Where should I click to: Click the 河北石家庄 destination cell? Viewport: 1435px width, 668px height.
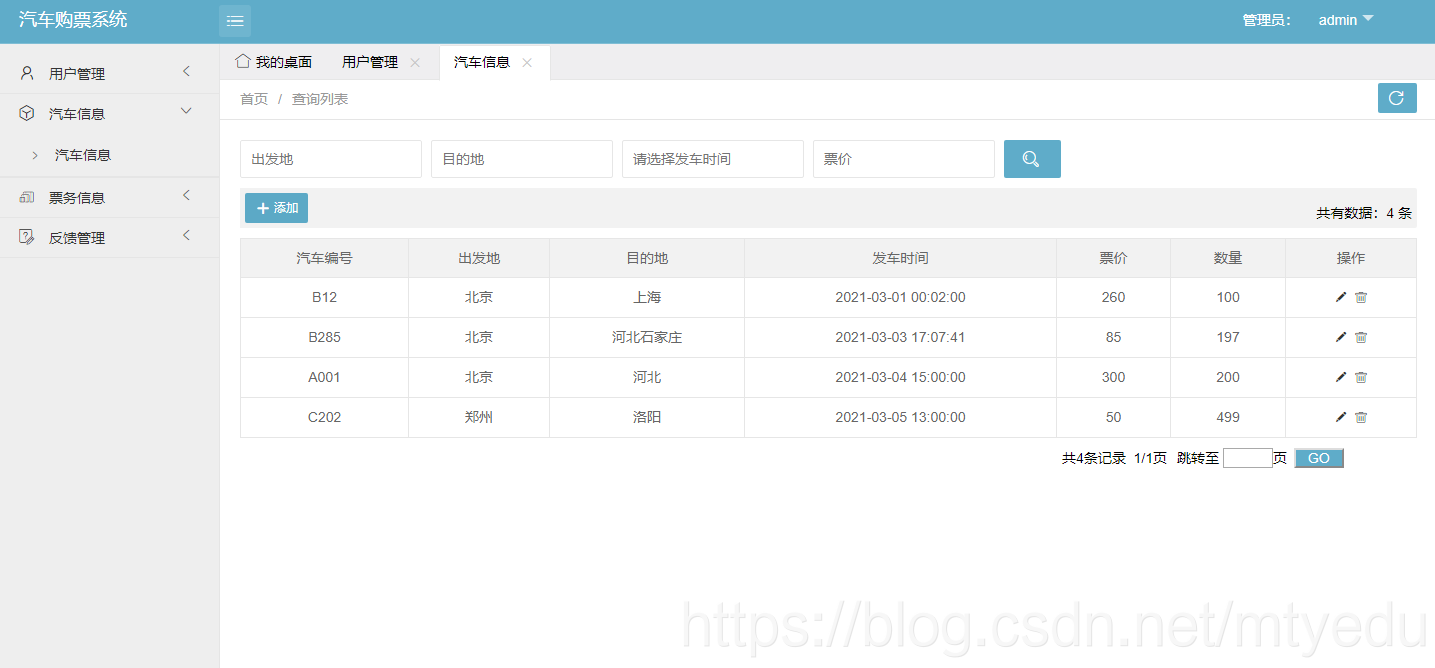point(647,337)
